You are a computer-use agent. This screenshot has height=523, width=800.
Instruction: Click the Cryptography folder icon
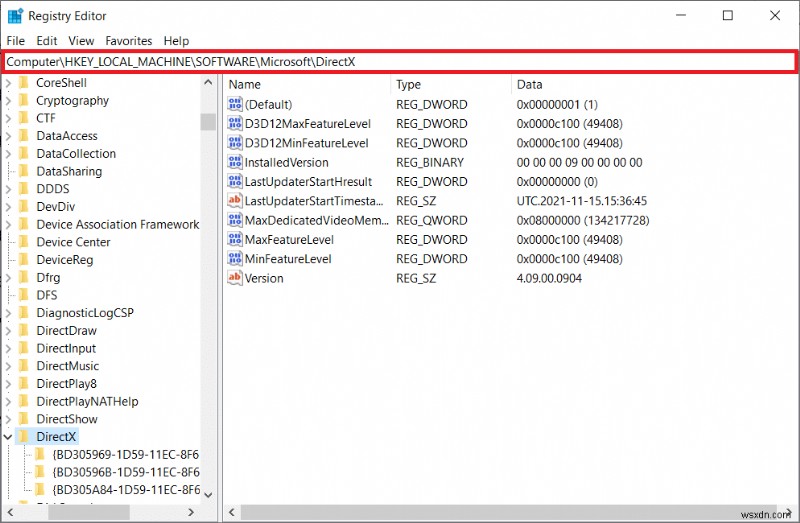pos(23,101)
